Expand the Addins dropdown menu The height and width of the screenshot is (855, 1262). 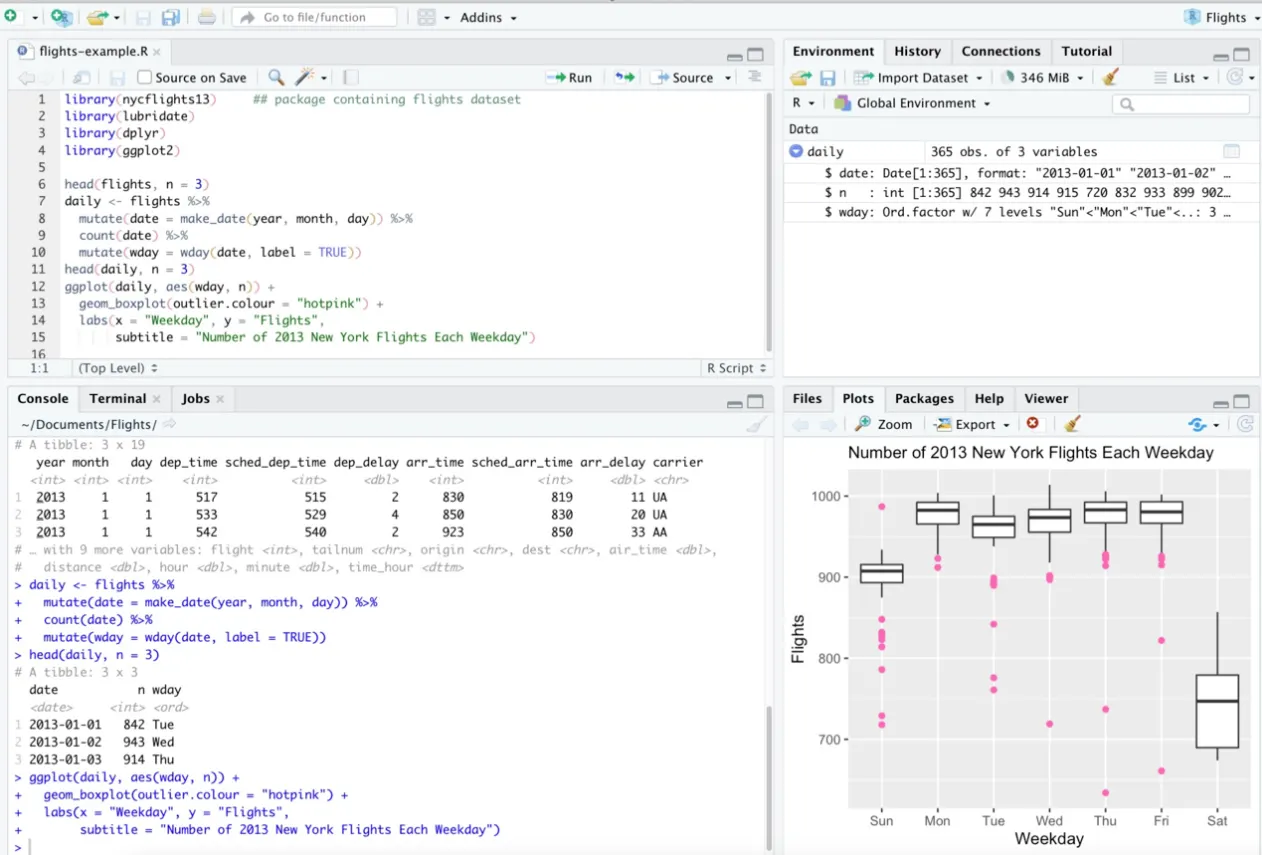tap(488, 17)
